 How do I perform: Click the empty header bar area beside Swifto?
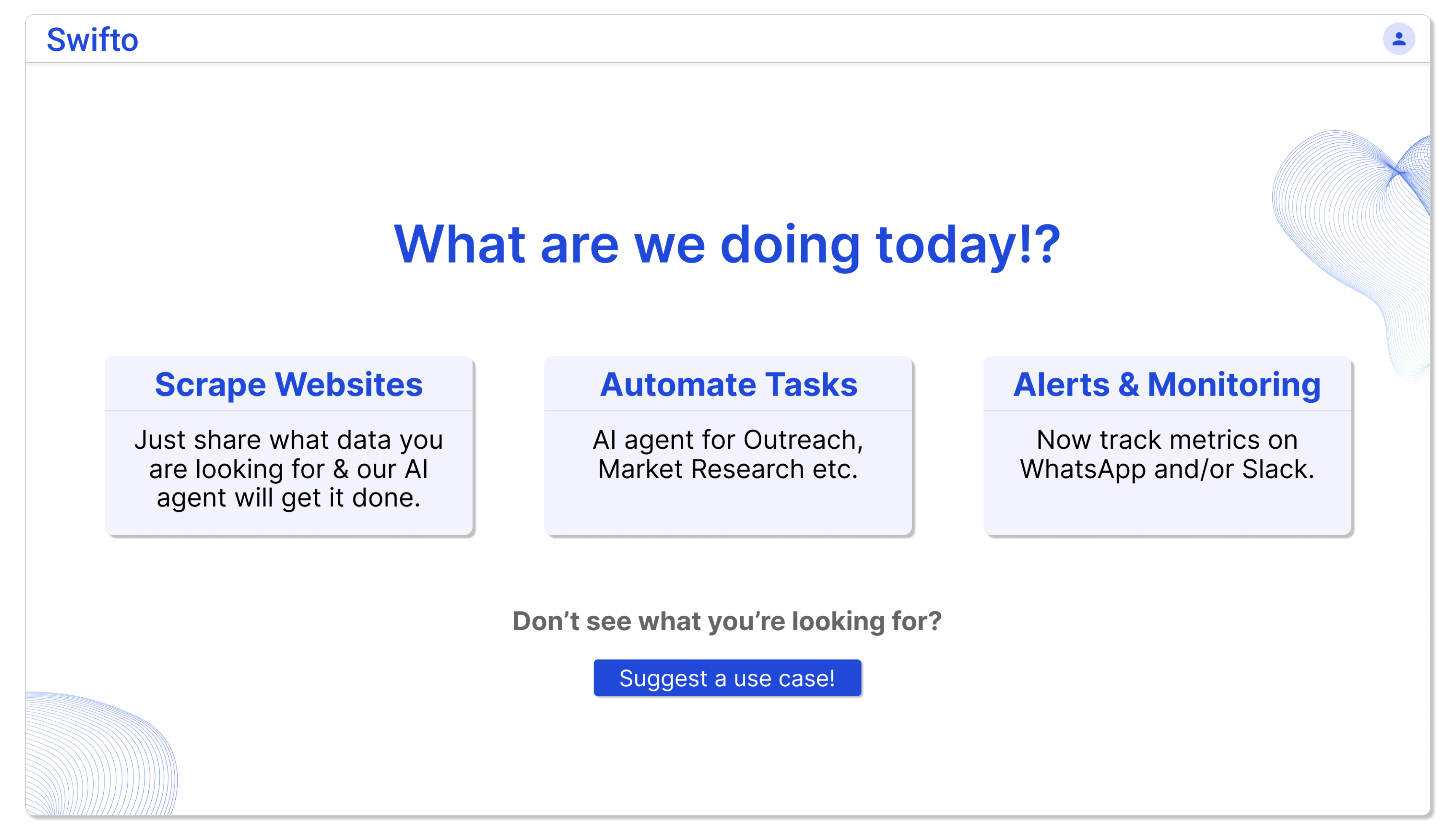[x=741, y=39]
